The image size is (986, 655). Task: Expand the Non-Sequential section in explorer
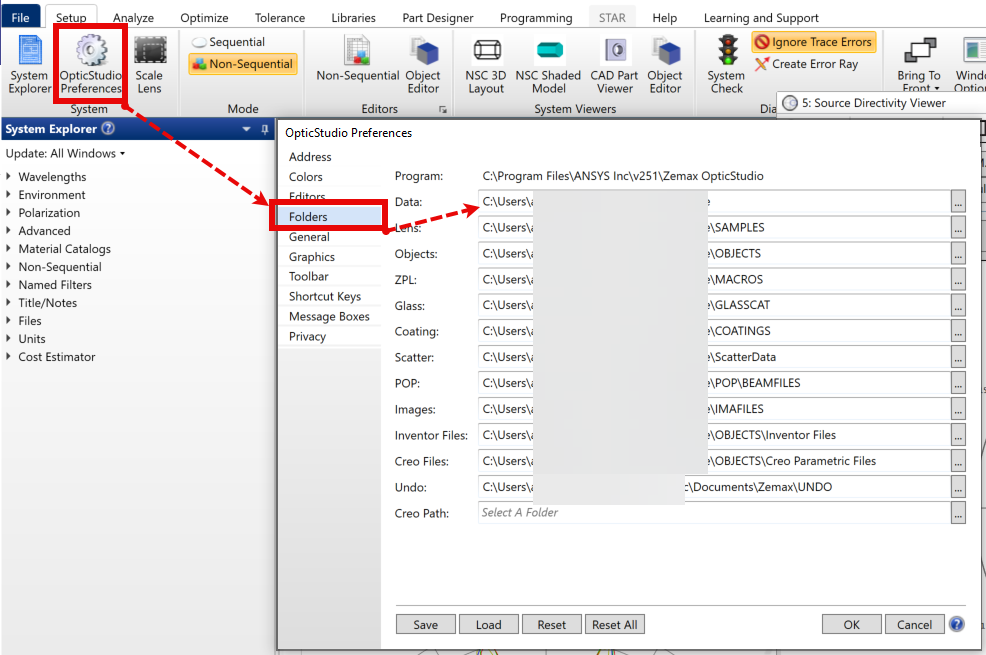click(8, 267)
